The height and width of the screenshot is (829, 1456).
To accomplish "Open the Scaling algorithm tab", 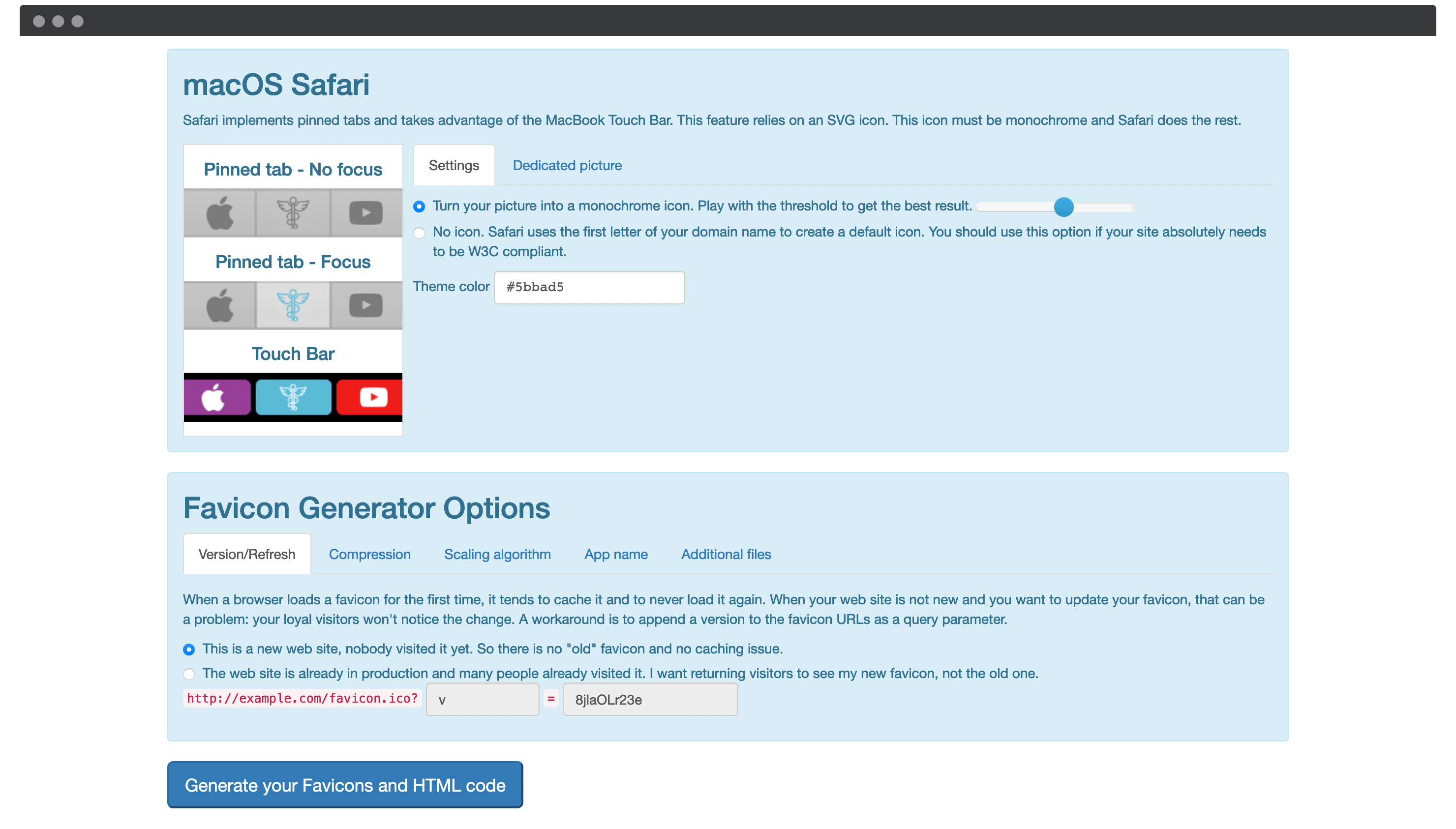I will (497, 554).
